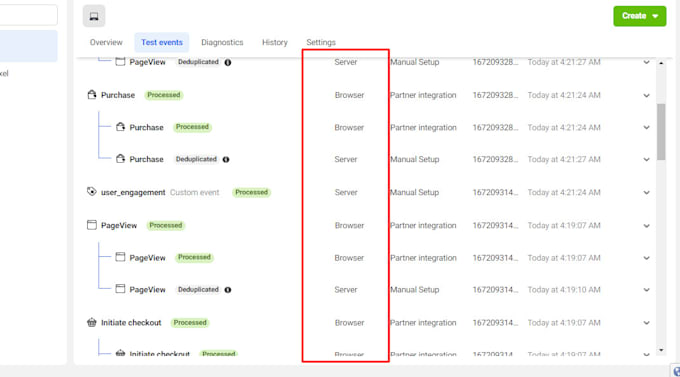Expand nested Purchase Processed row chevron
This screenshot has height=377, width=680.
(x=646, y=128)
